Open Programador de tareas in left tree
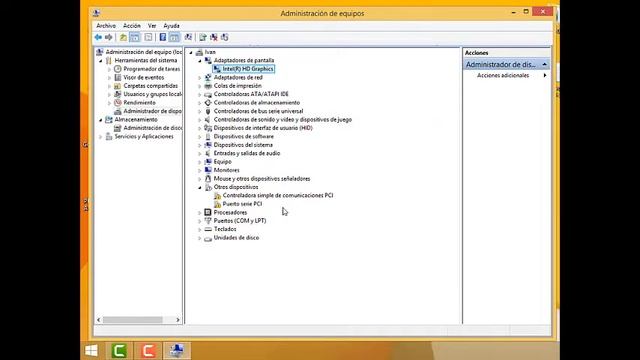The image size is (640, 360). pos(151,69)
